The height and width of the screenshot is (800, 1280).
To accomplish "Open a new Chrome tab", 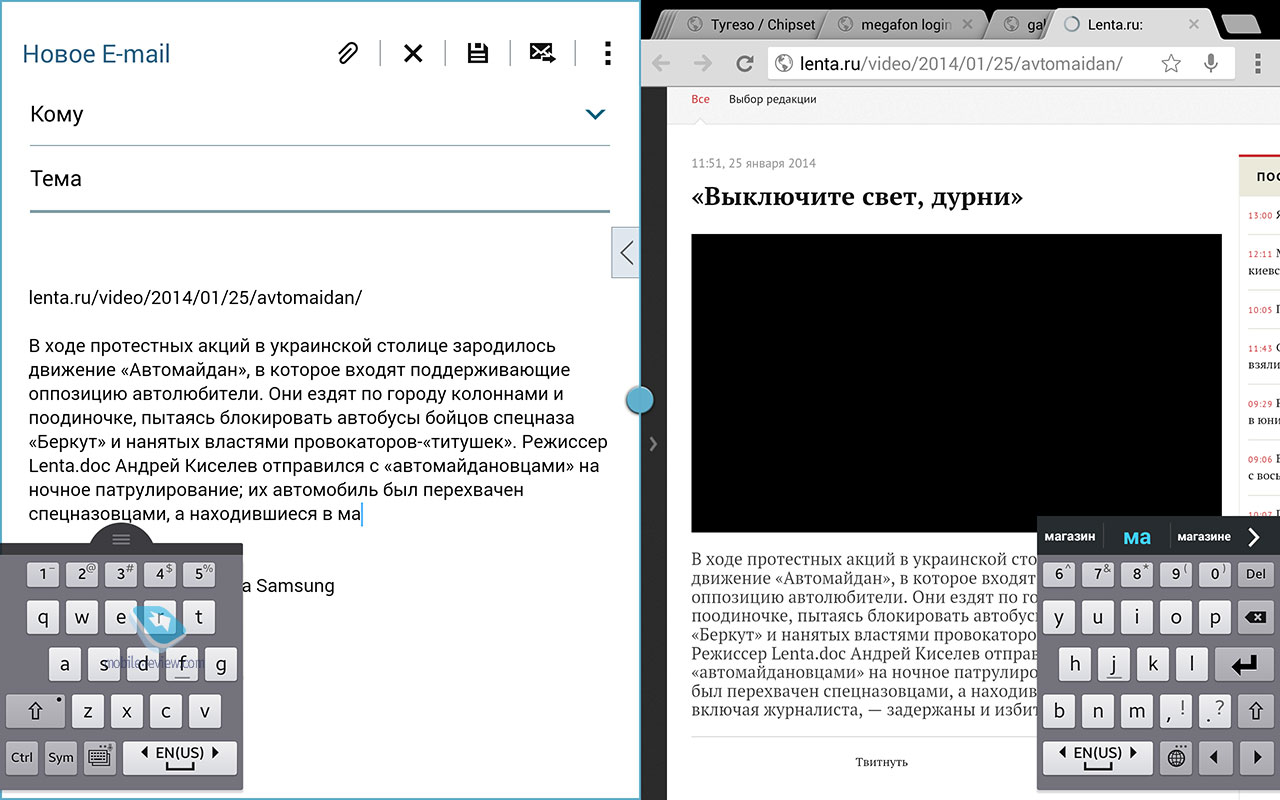I will pos(1243,24).
